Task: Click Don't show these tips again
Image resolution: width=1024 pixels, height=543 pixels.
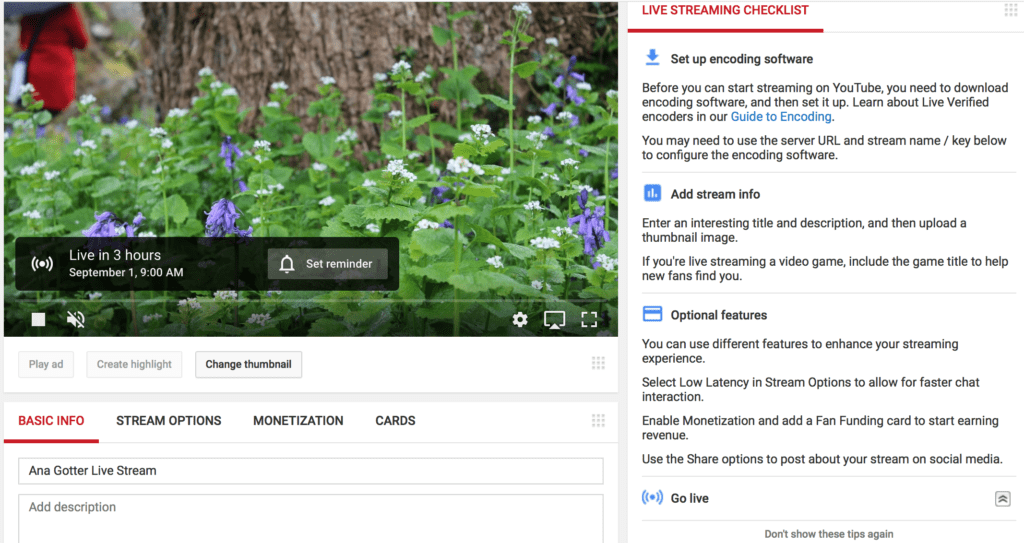Action: pos(828,534)
